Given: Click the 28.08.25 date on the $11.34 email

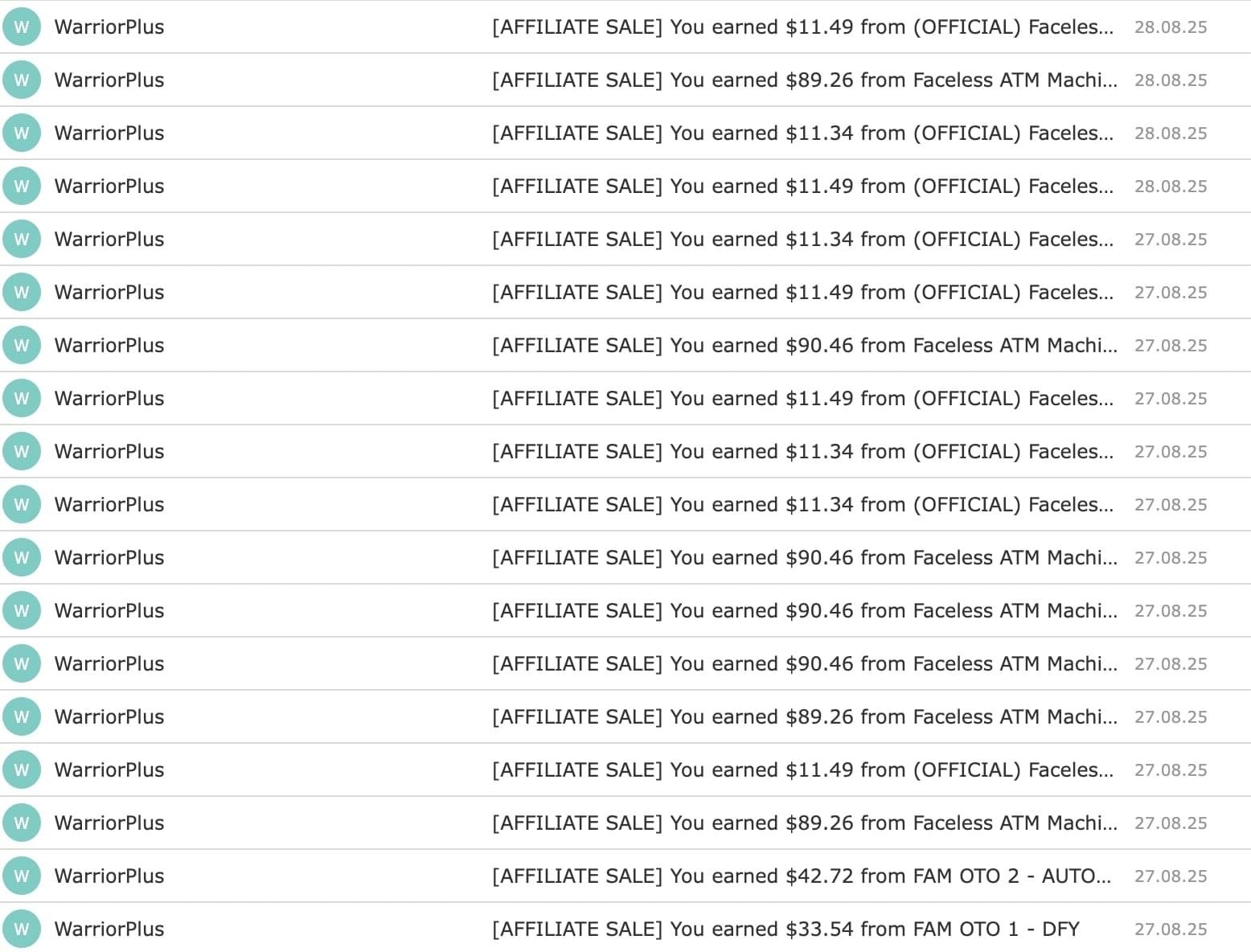Looking at the screenshot, I should pyautogui.click(x=1171, y=133).
